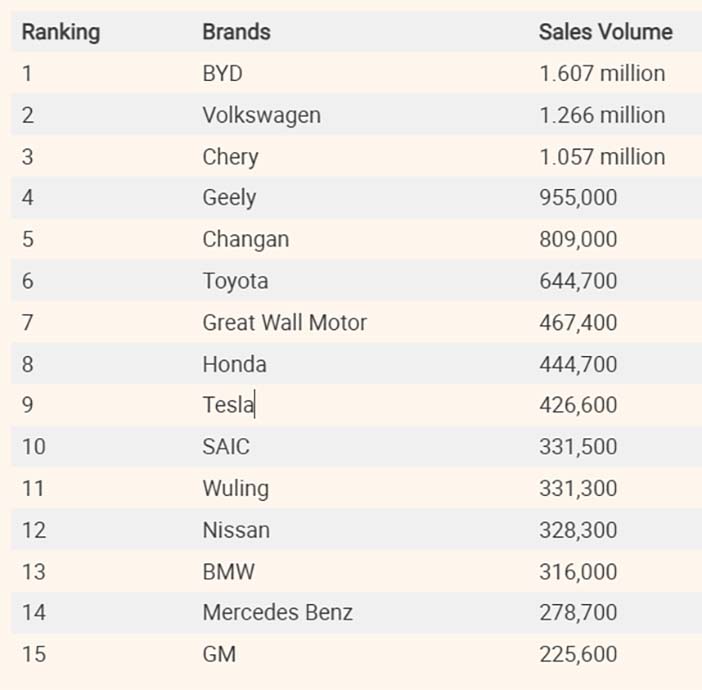The width and height of the screenshot is (702, 690).
Task: Click the Nissan brand name
Action: click(x=236, y=530)
